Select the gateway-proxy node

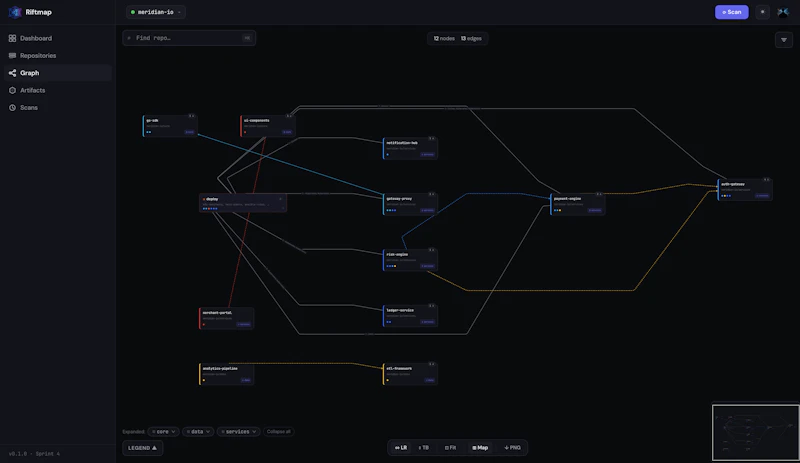click(410, 204)
